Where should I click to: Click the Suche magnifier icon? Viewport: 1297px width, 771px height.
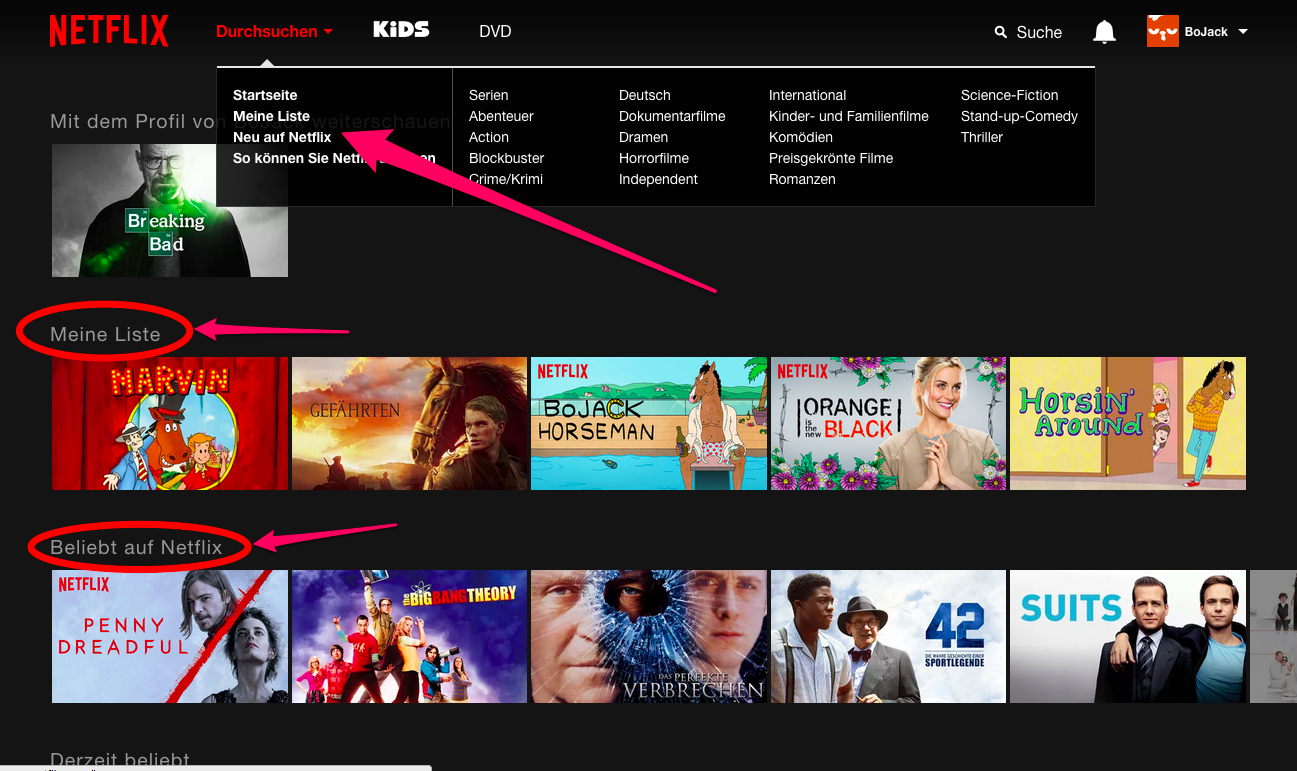tap(1001, 32)
